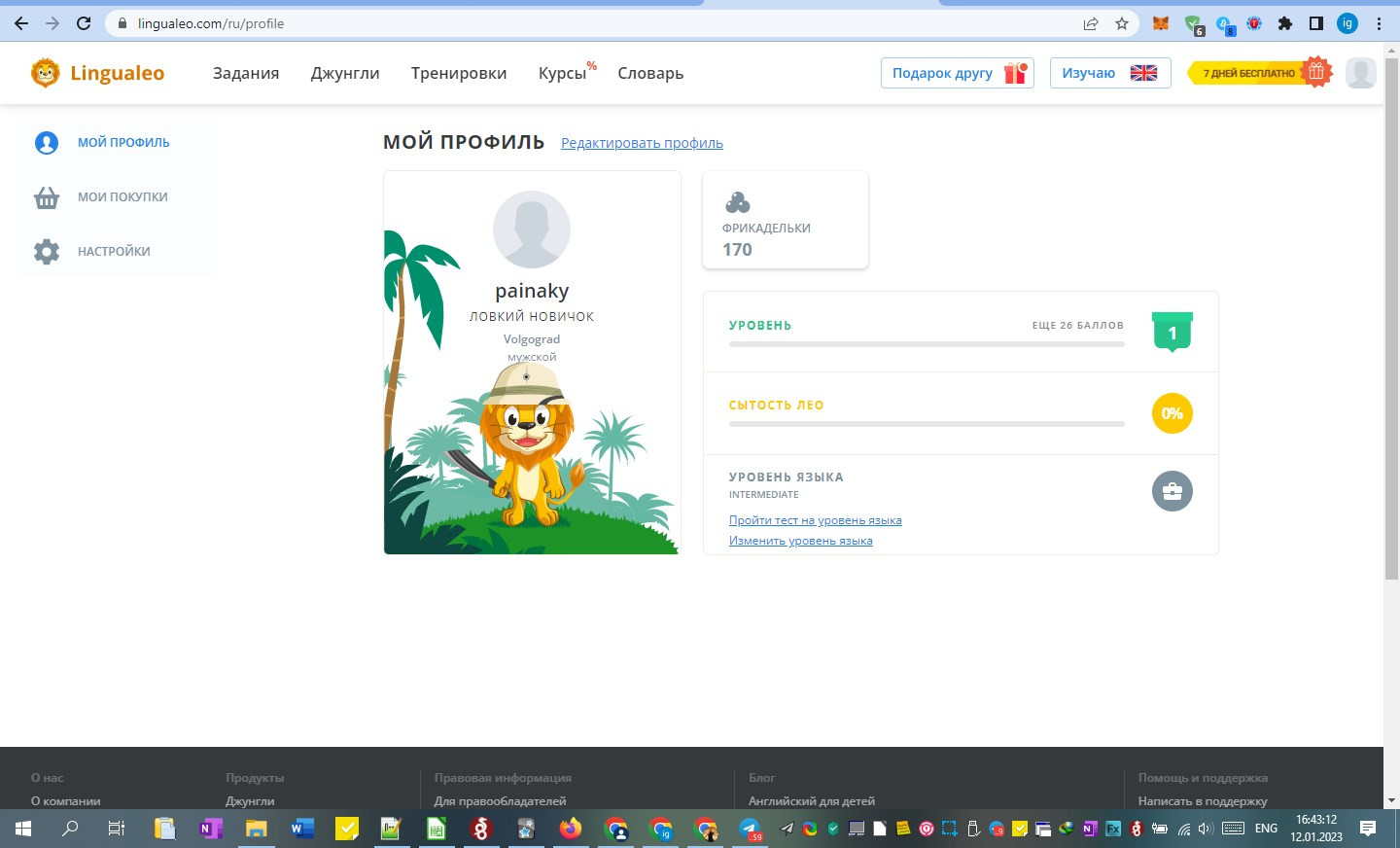Click О компании footer link
Screen dimensions: 1400x848
tap(66, 801)
